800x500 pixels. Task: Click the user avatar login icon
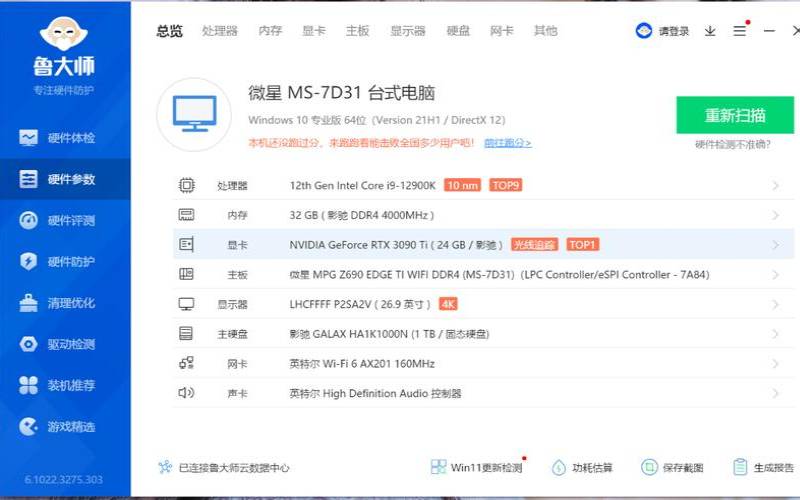[x=644, y=31]
